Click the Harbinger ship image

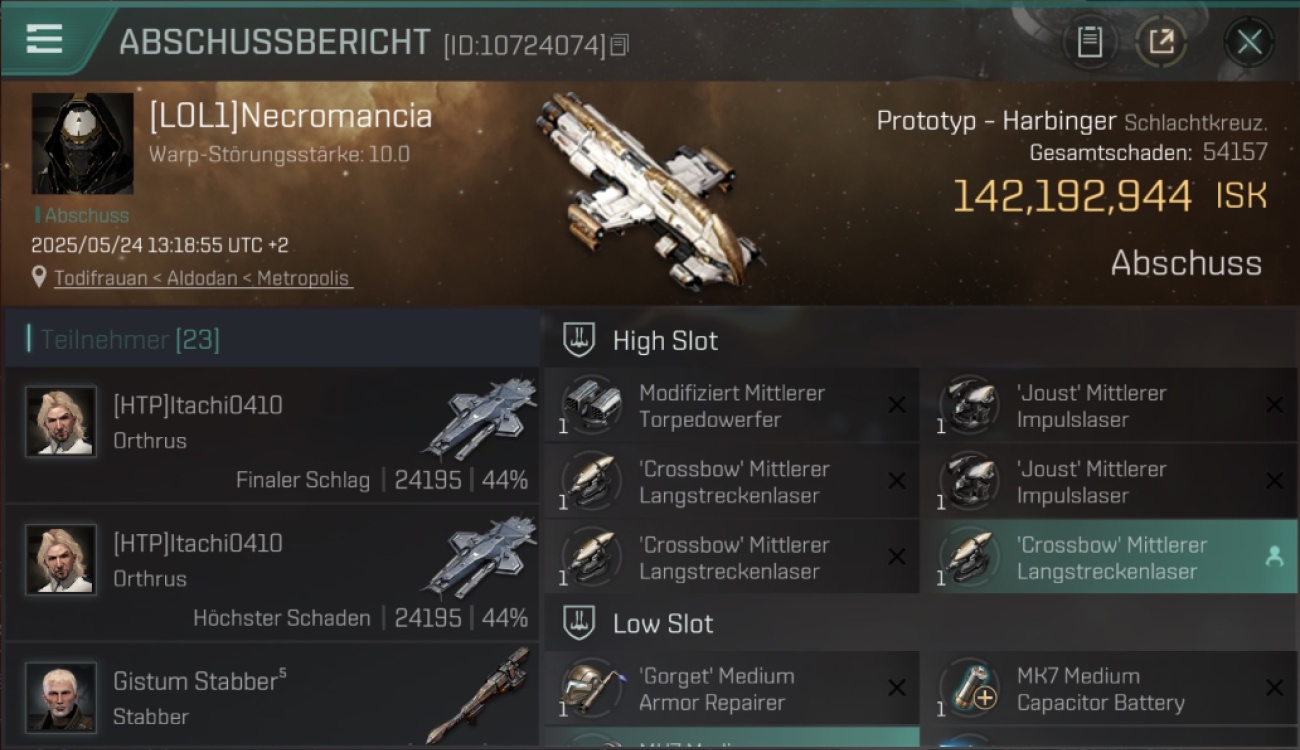pos(648,190)
